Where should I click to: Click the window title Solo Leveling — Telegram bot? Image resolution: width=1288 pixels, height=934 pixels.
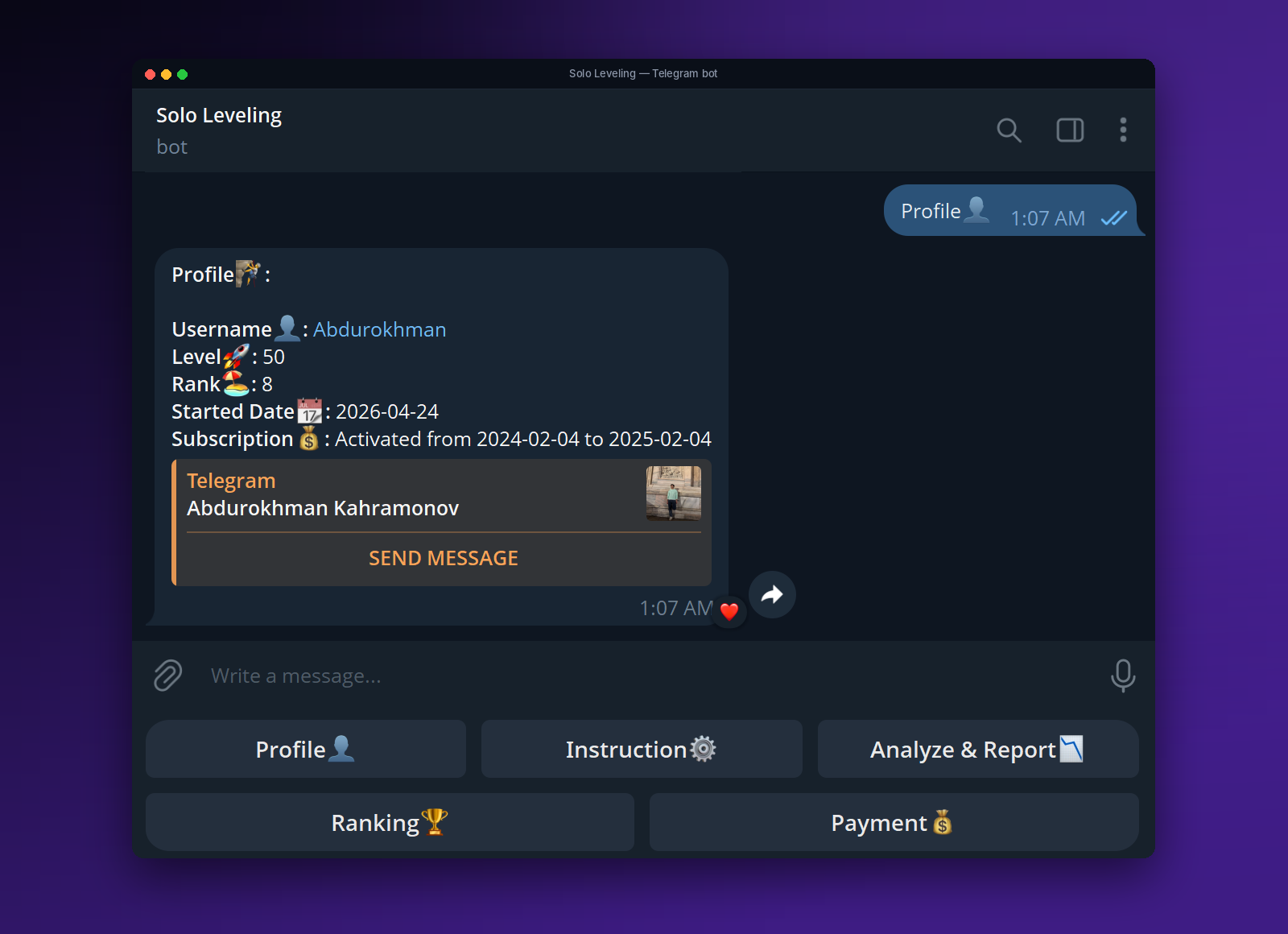[x=643, y=73]
